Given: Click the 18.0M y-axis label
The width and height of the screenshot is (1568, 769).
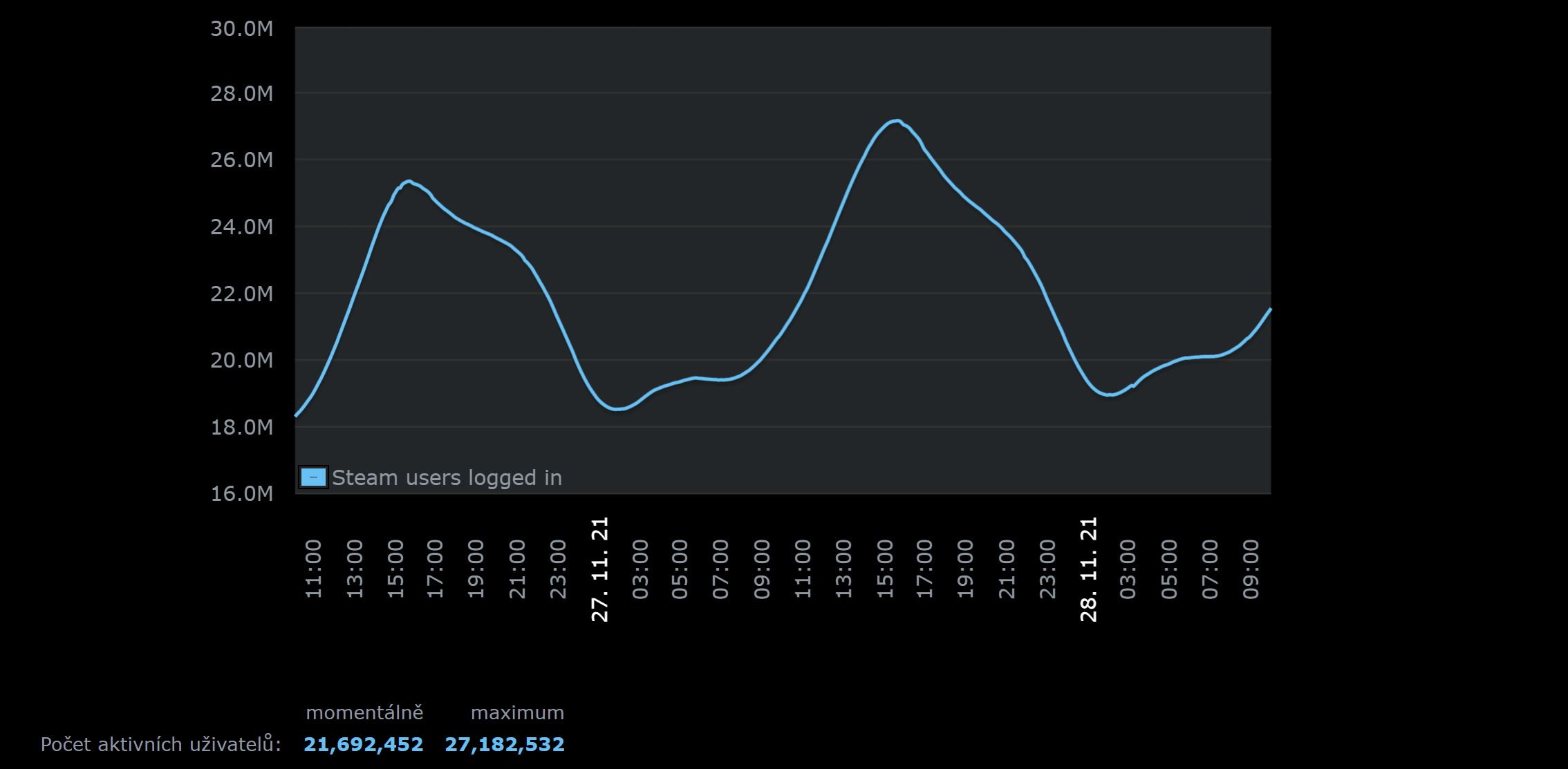Looking at the screenshot, I should 241,427.
